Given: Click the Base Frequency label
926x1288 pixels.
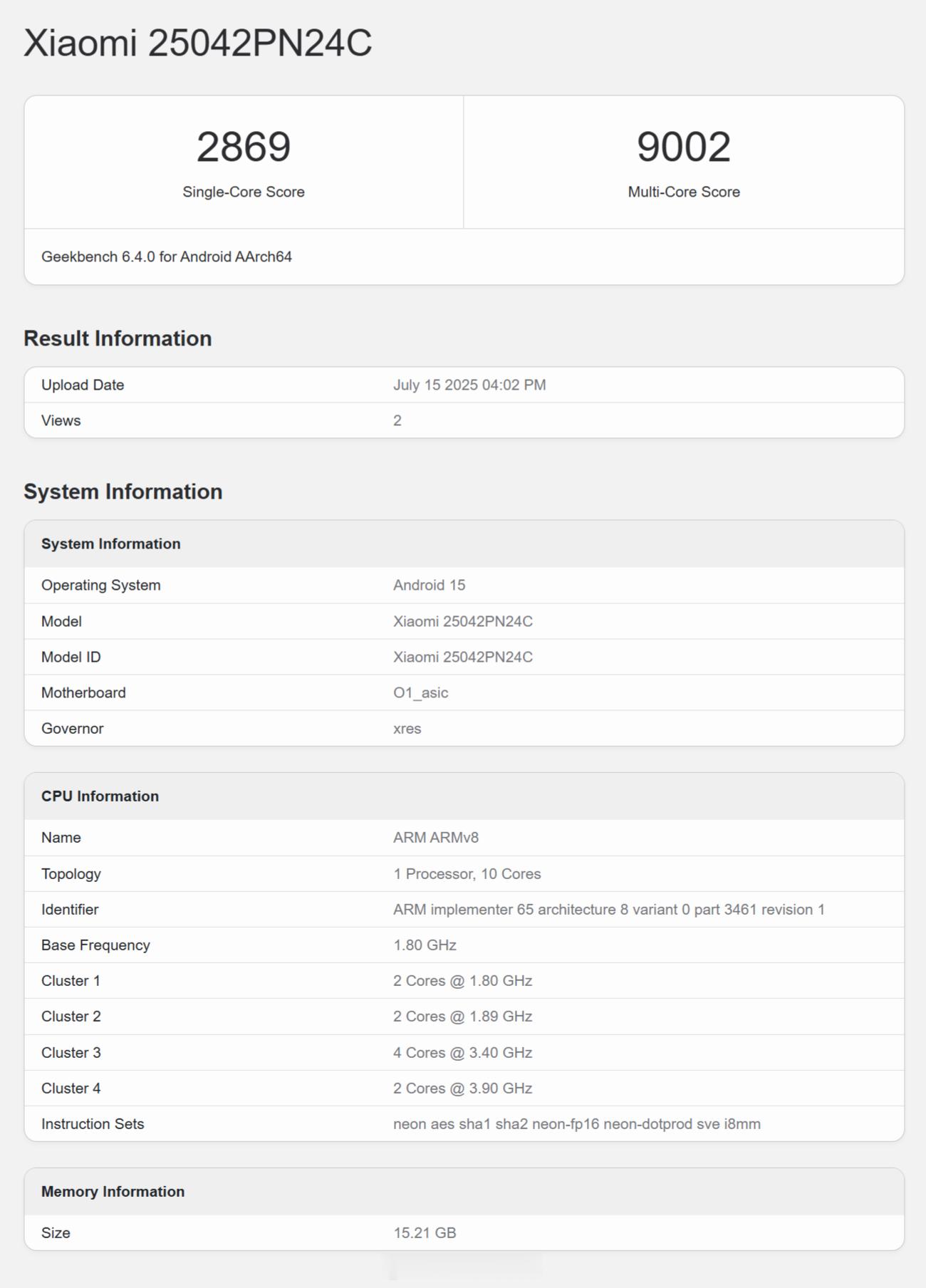Looking at the screenshot, I should pyautogui.click(x=95, y=945).
